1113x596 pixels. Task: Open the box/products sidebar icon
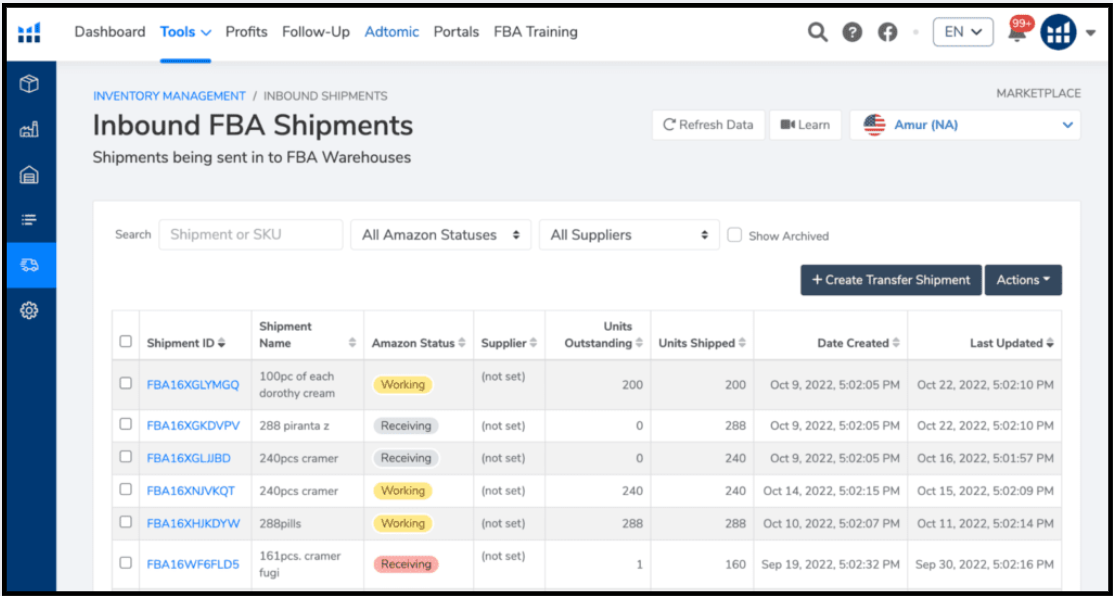pyautogui.click(x=29, y=85)
